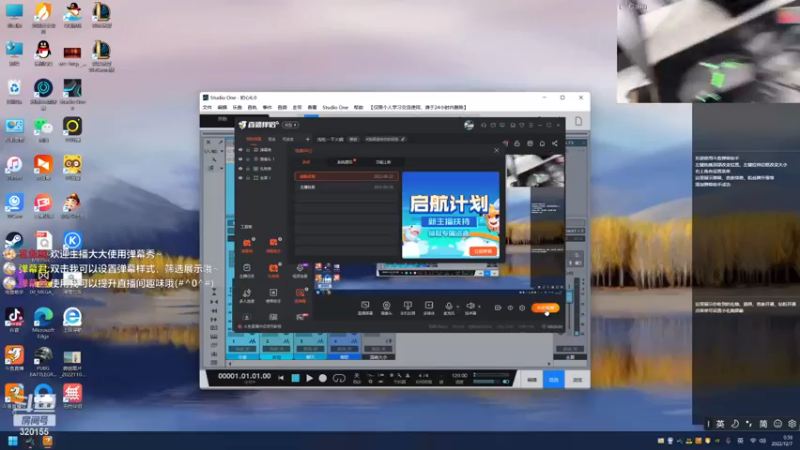Toggle the loop button in Studio One transport
The image size is (800, 450).
(x=339, y=379)
